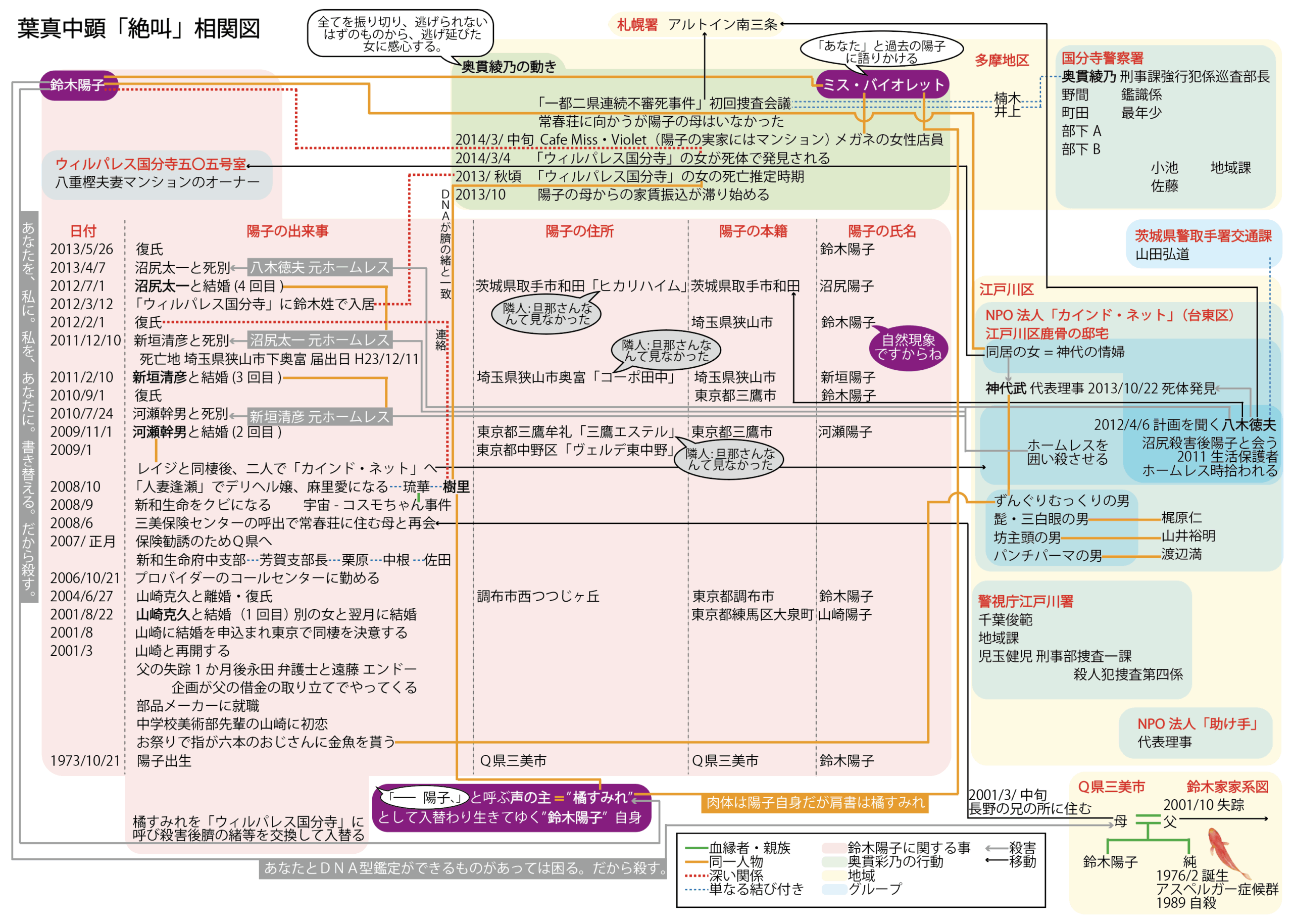1293x924 pixels.
Task: Click the gray 殺害 arrow in legend
Action: pyautogui.click(x=996, y=848)
